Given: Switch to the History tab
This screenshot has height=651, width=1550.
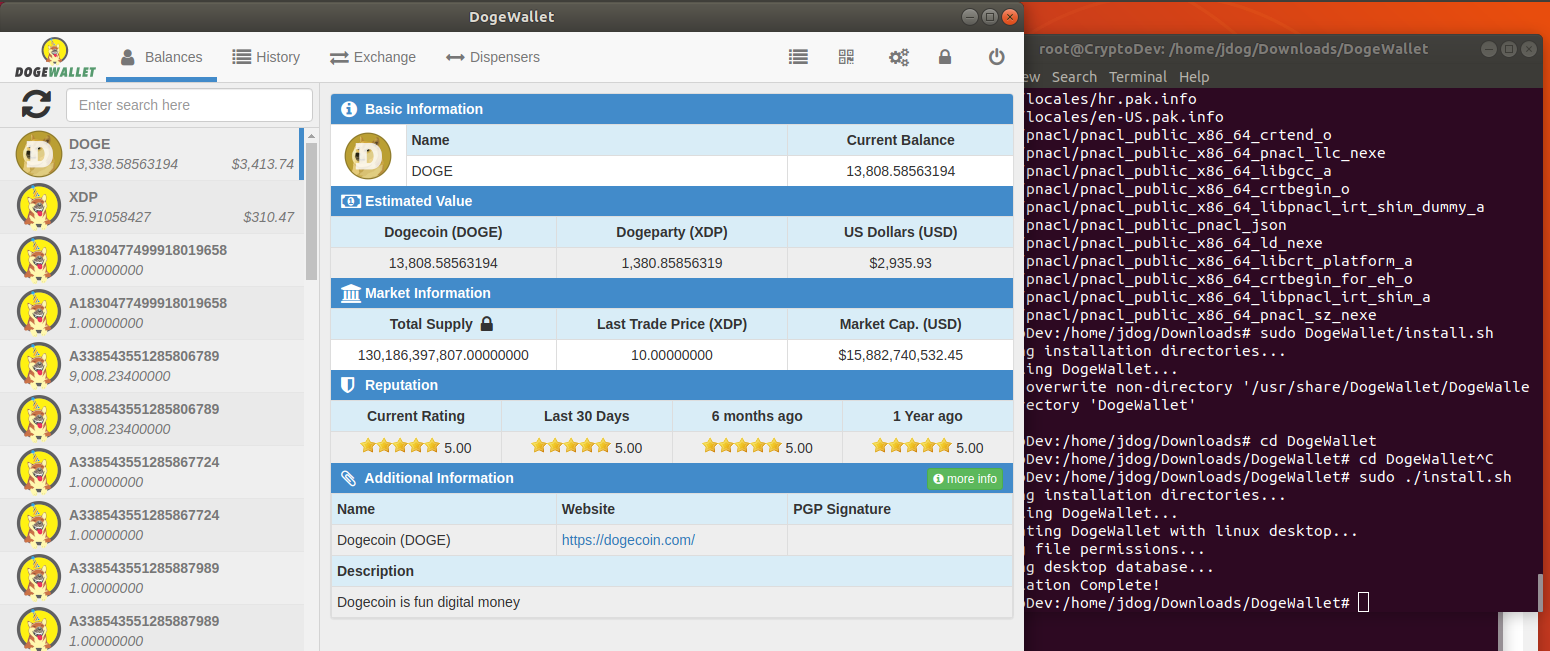Looking at the screenshot, I should [266, 57].
